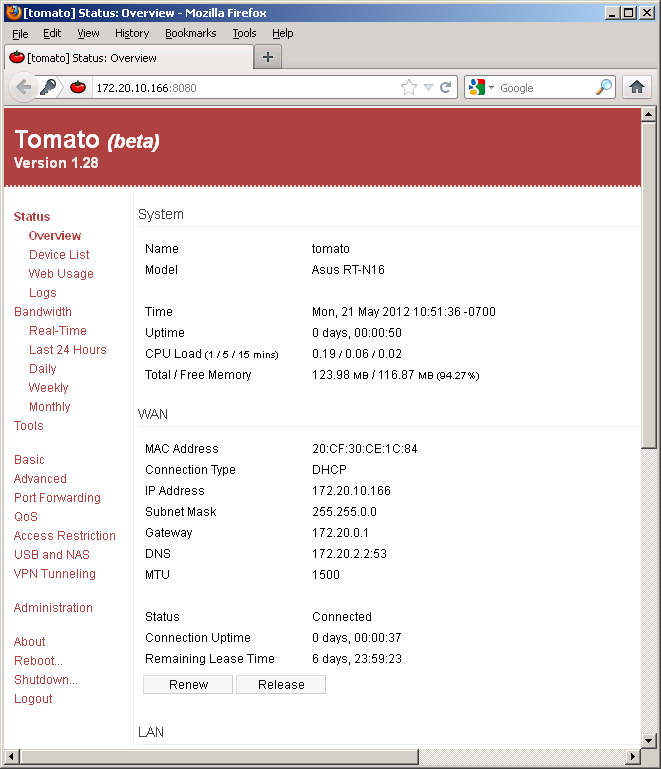The width and height of the screenshot is (661, 769).
Task: Click the Google search engine icon
Action: 477,88
